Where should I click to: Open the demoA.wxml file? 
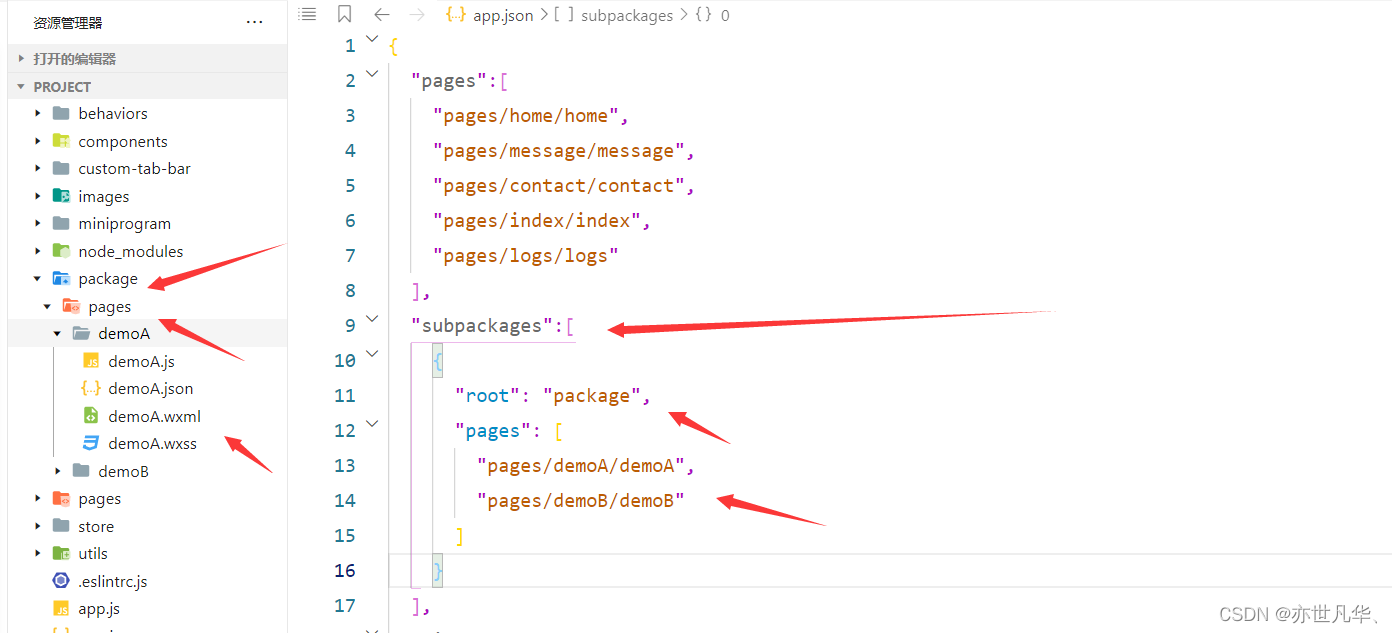coord(155,416)
